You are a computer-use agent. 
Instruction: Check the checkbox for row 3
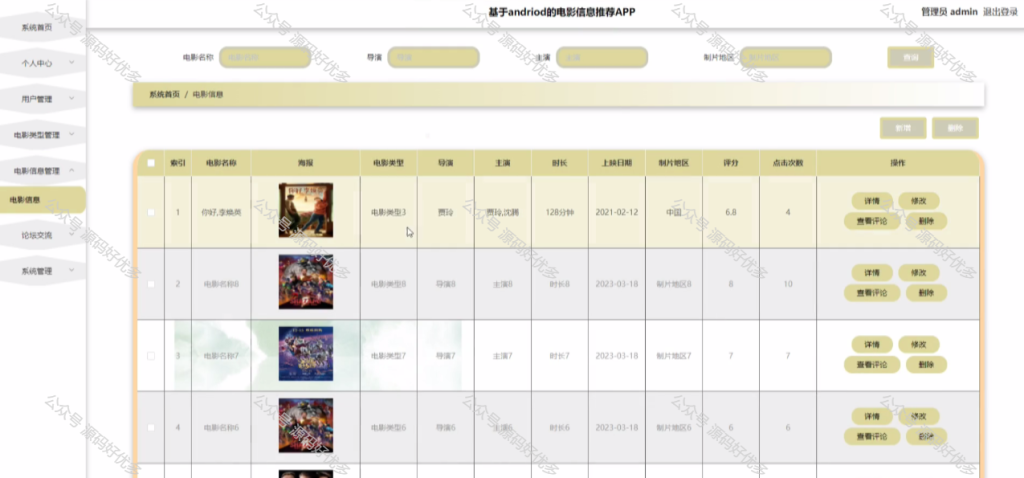click(151, 356)
